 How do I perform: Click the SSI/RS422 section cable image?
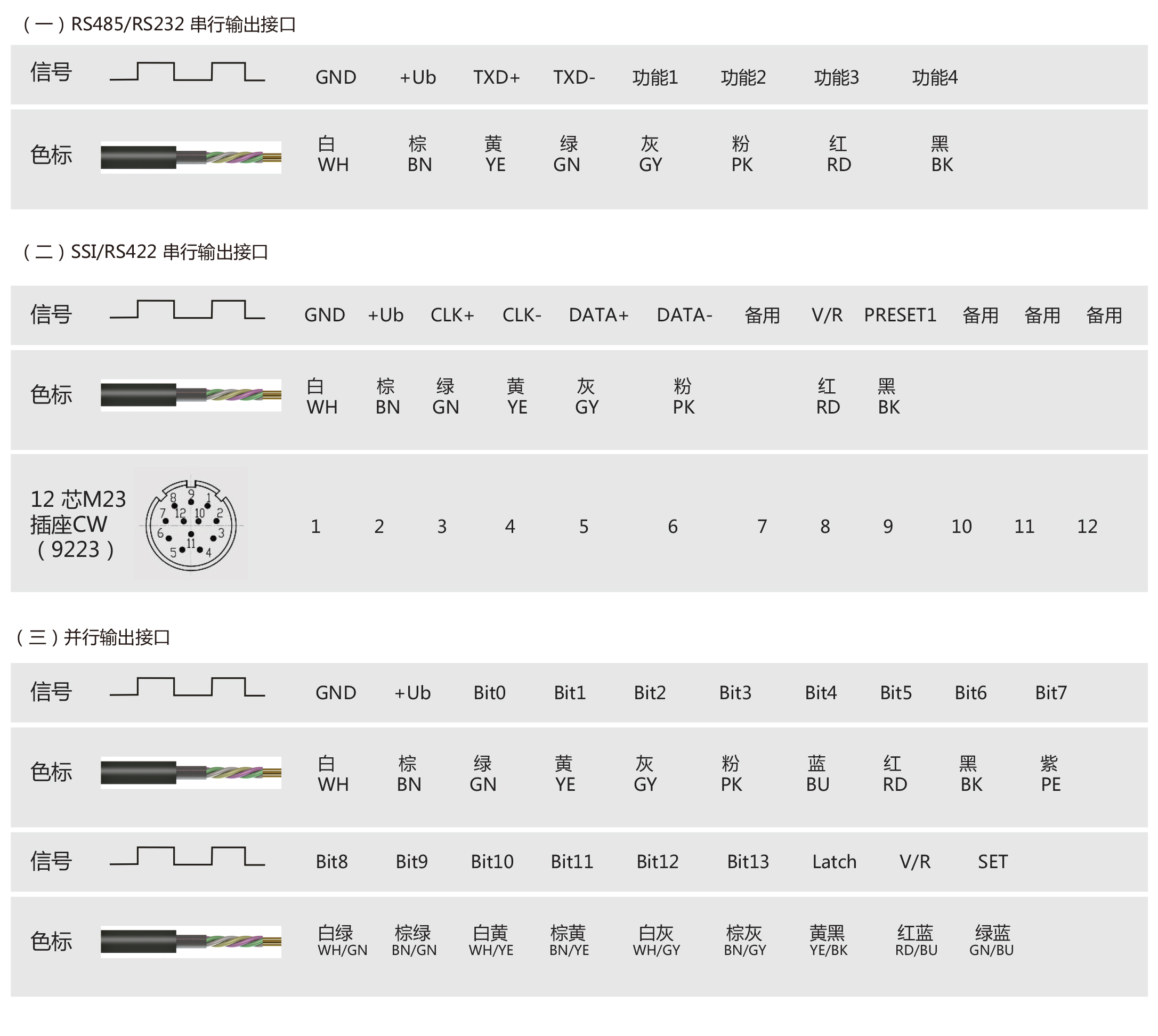(x=191, y=395)
